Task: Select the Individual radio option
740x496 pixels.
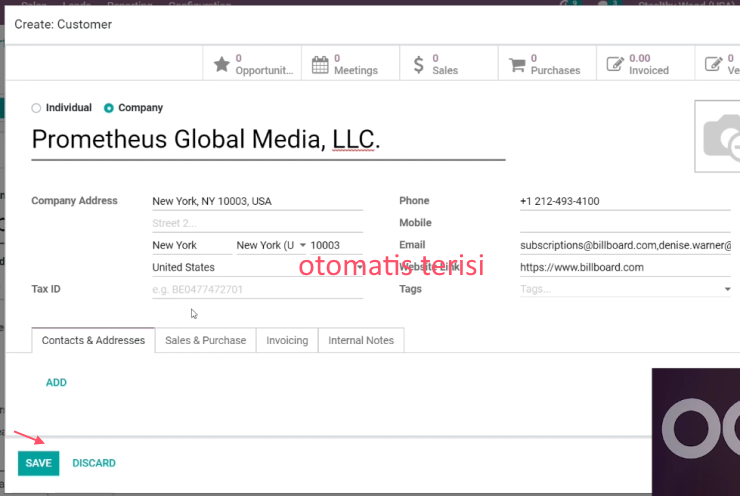Action: [x=36, y=108]
